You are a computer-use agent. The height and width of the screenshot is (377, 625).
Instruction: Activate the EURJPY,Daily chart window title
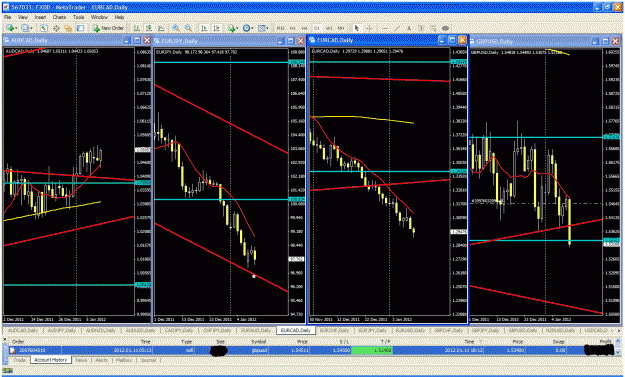(179, 41)
